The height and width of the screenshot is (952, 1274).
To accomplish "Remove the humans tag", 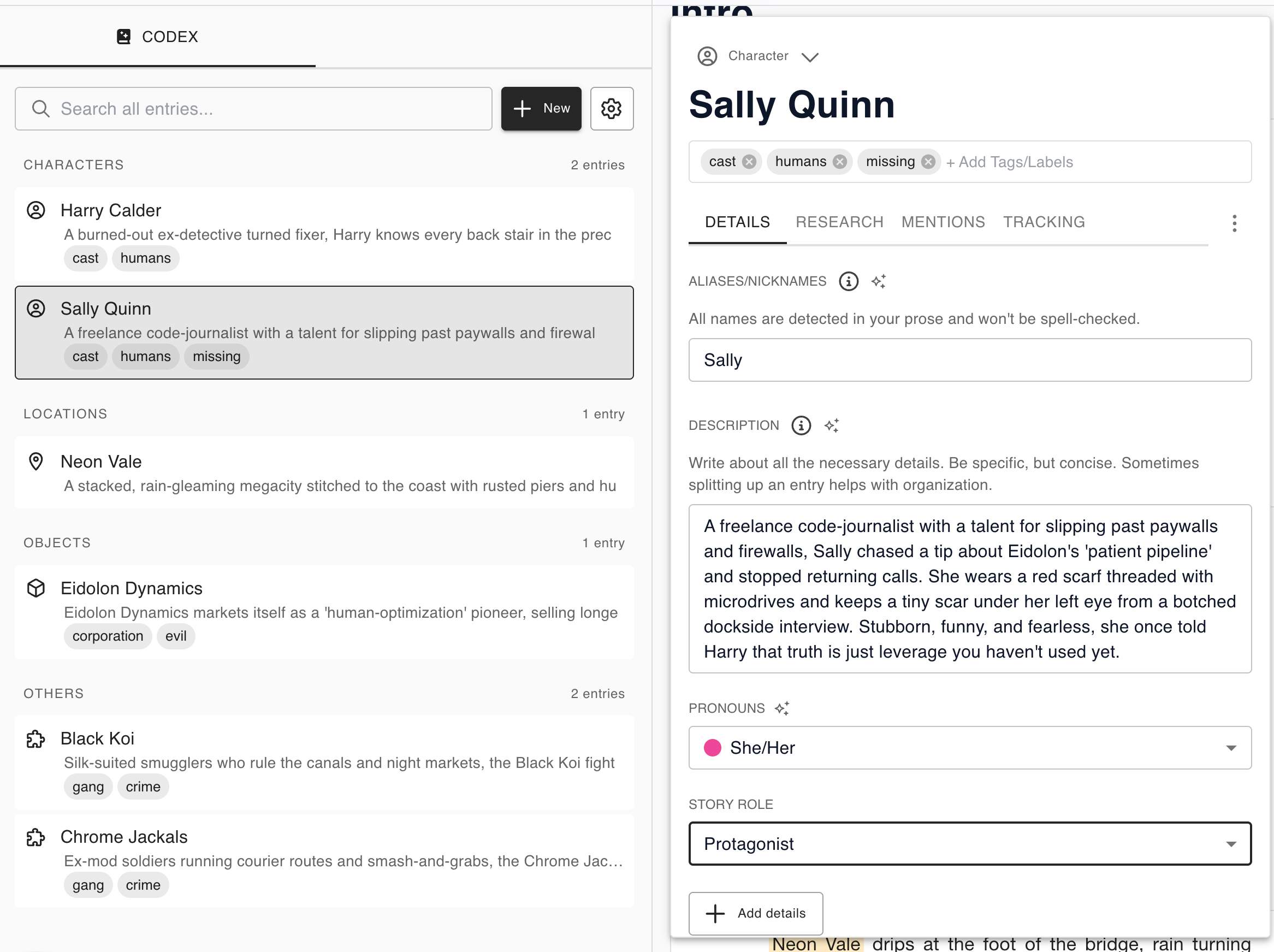I will pos(840,162).
